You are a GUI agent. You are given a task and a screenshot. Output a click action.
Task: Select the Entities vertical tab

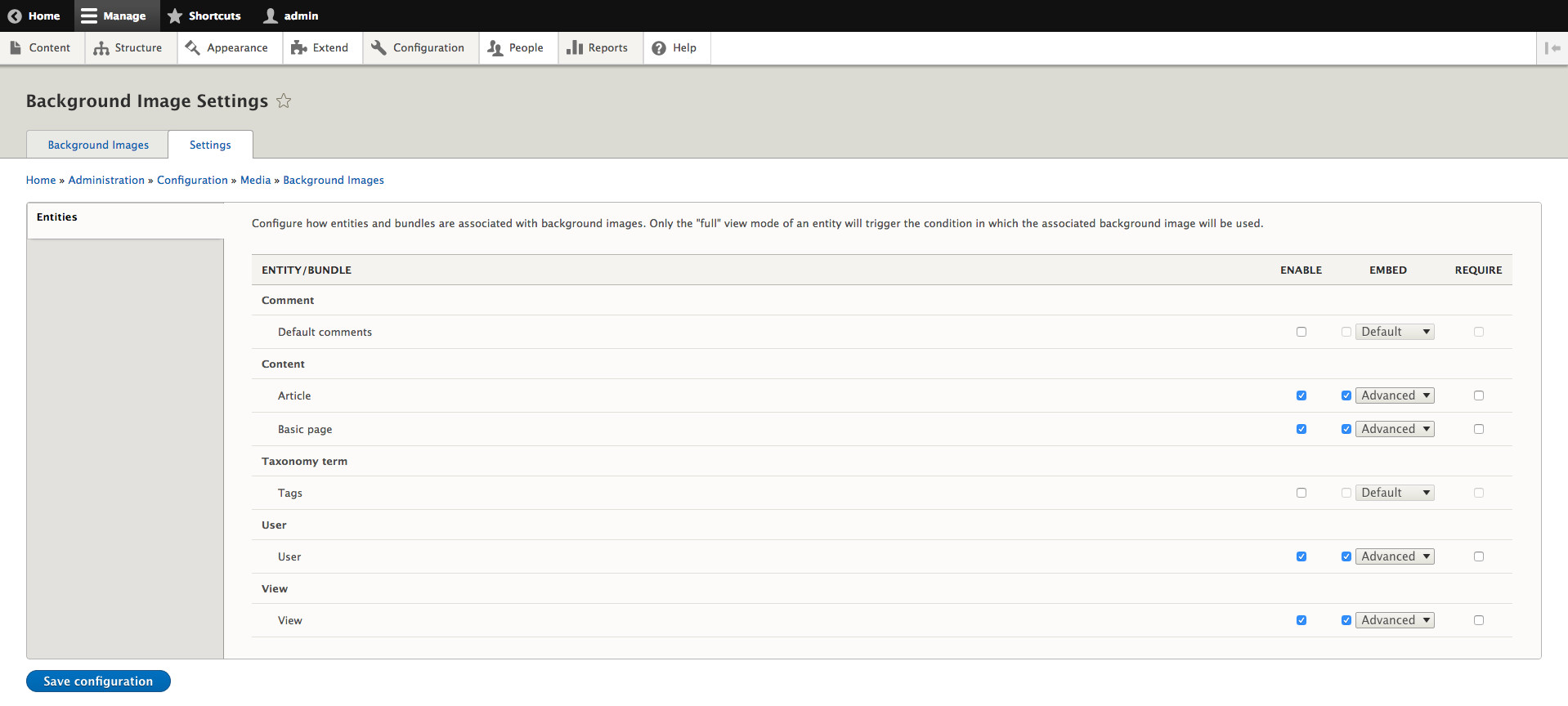(57, 217)
